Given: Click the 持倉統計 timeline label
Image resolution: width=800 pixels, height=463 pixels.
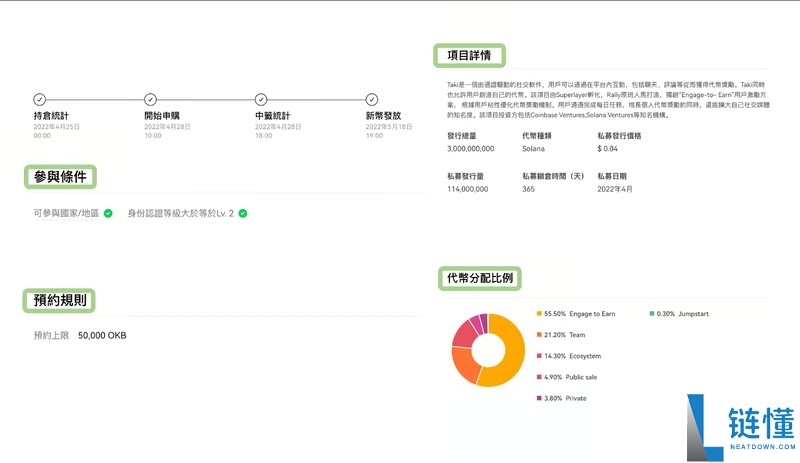Looking at the screenshot, I should 51,116.
